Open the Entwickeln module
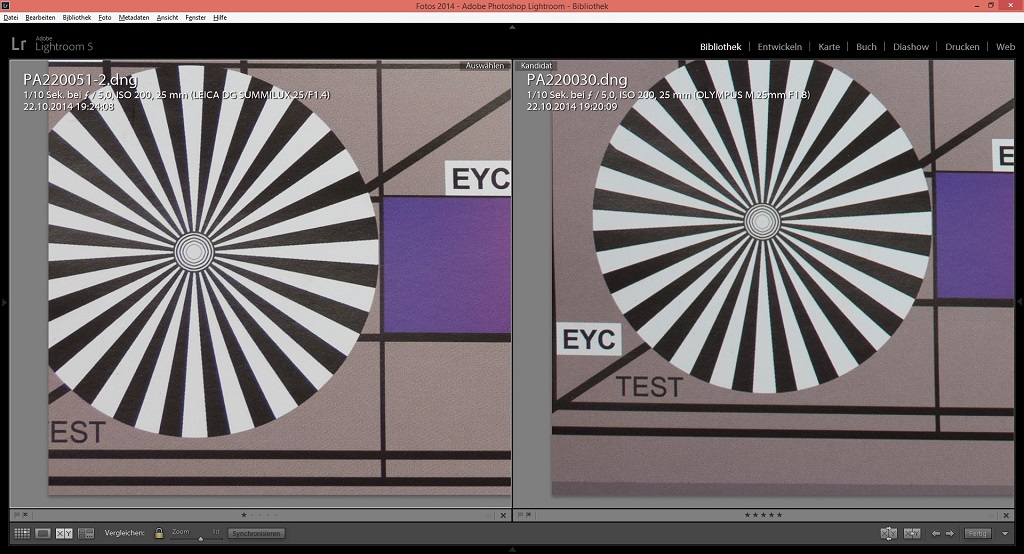The image size is (1024, 554). 779,47
